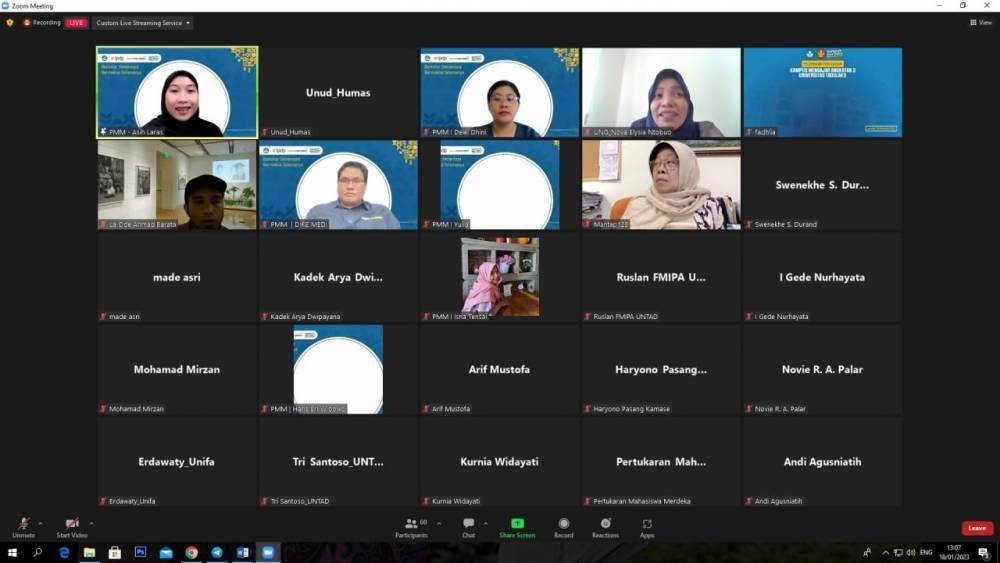Open Custom Live Streaming Service dropdown
Viewport: 1000px width, 563px height.
click(x=143, y=22)
